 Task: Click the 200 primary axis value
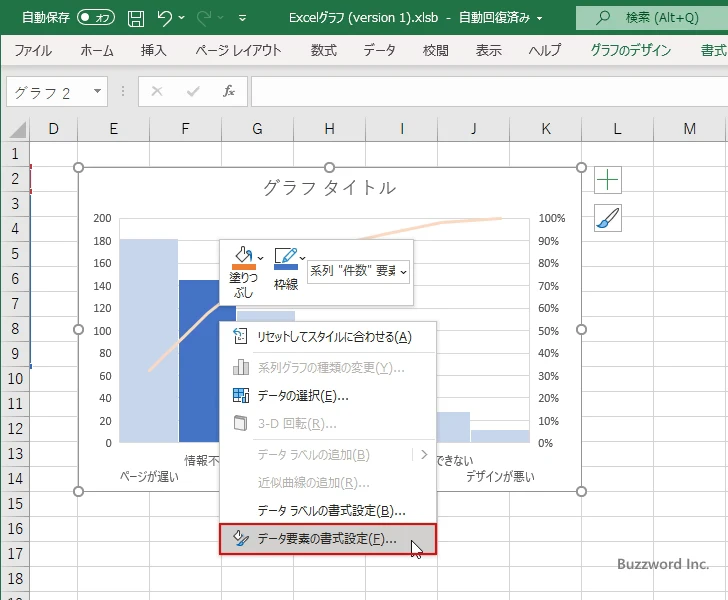pos(102,218)
